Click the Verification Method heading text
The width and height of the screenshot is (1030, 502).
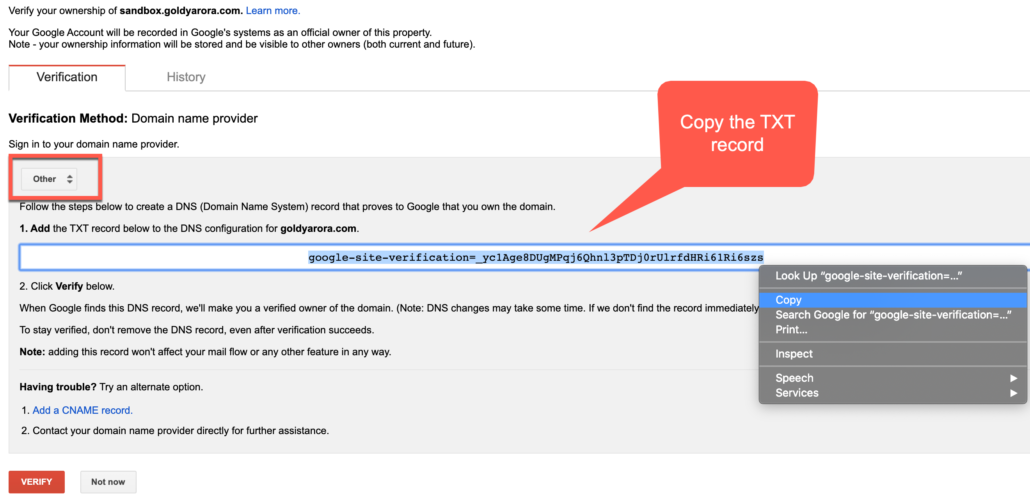pos(133,118)
